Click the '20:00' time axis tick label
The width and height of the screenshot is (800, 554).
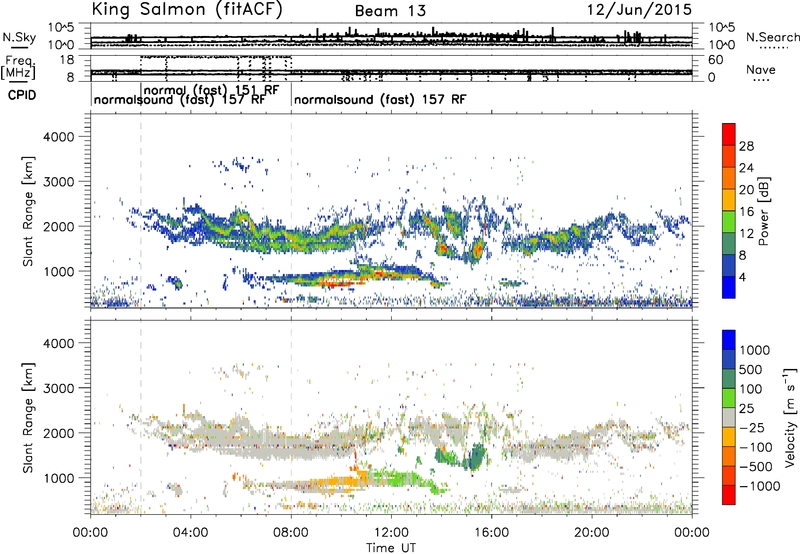pos(591,533)
